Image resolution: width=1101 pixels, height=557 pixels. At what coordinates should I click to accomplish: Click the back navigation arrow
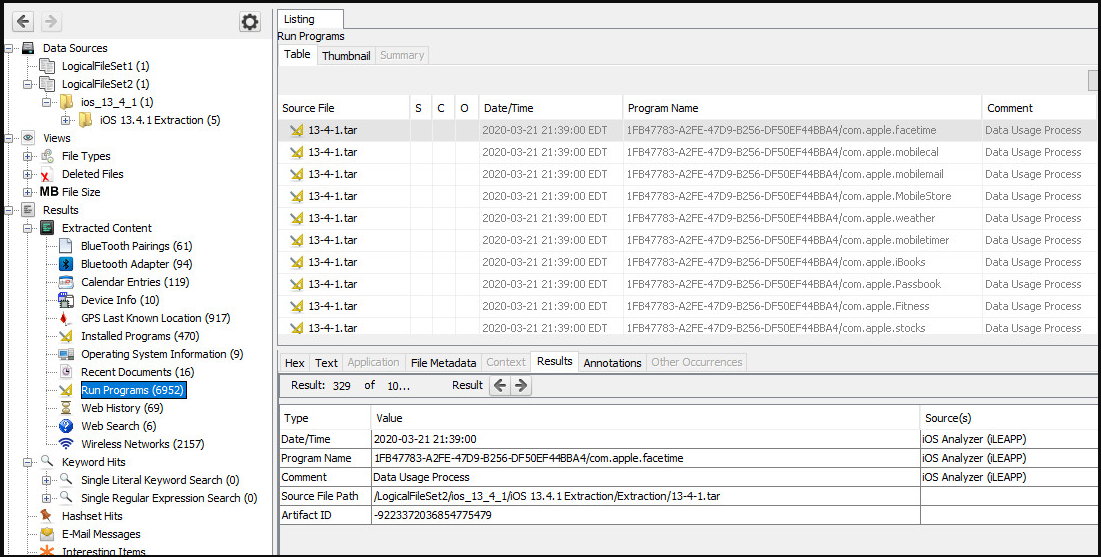pos(23,21)
